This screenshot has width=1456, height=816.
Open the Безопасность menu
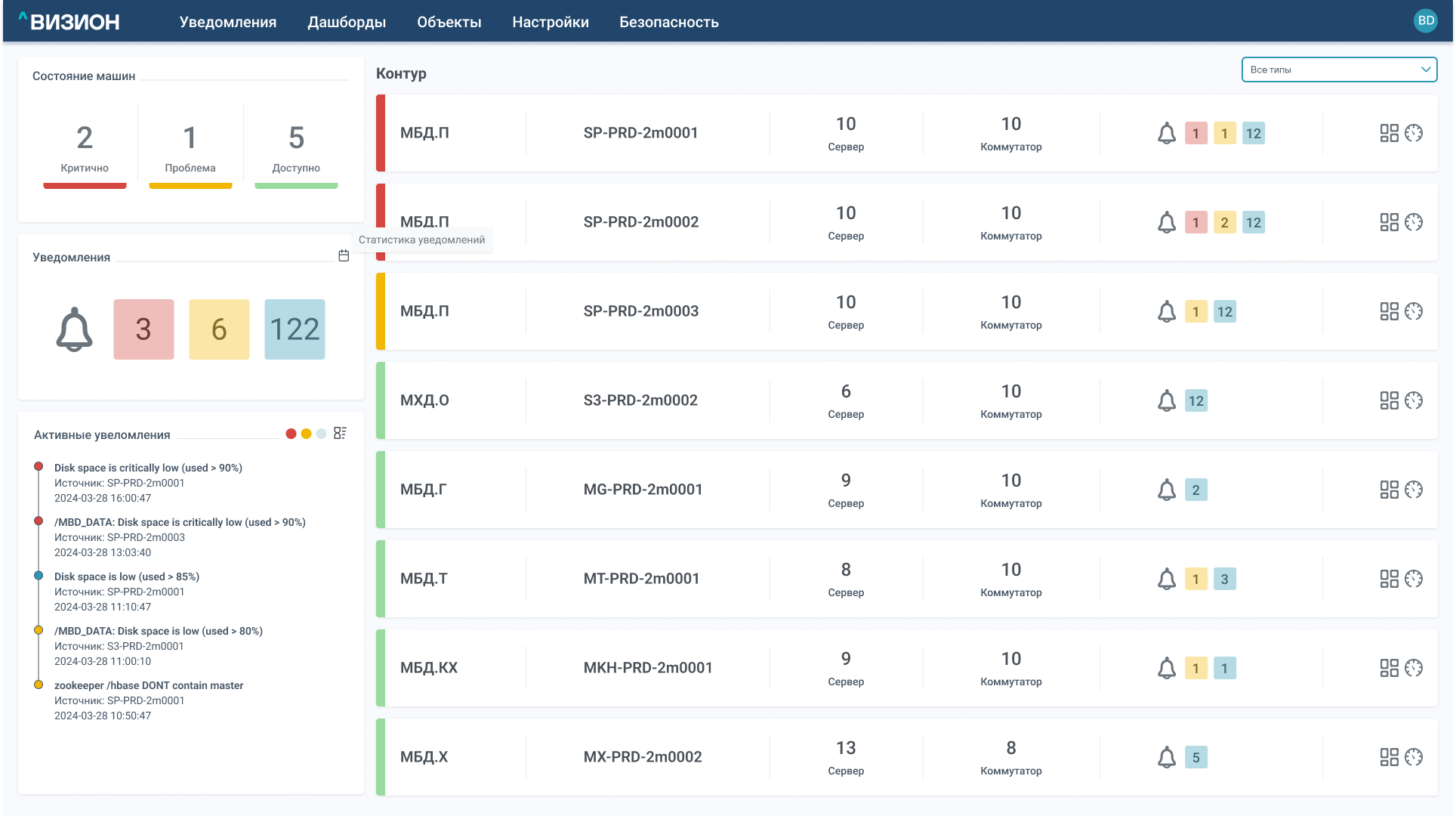tap(668, 22)
